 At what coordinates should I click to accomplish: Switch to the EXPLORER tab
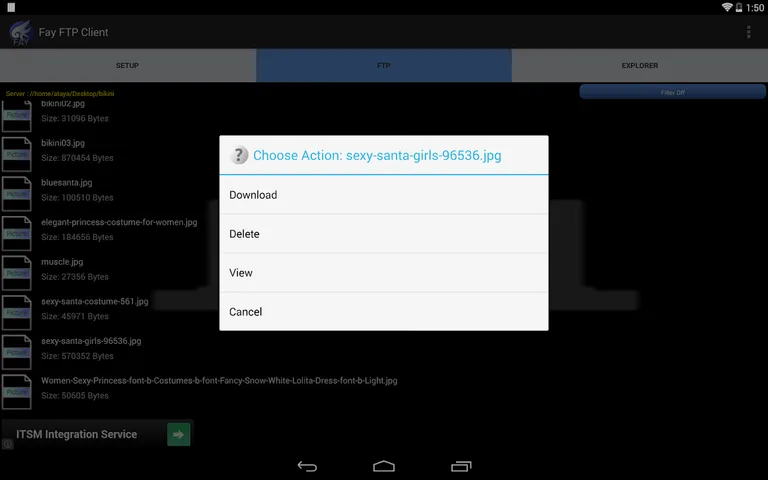(640, 65)
